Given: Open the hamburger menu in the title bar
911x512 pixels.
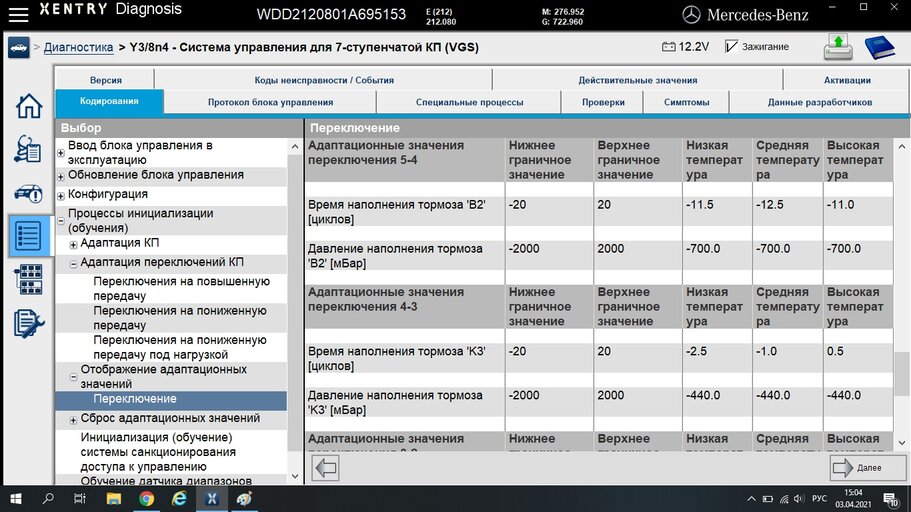Looking at the screenshot, I should 18,14.
